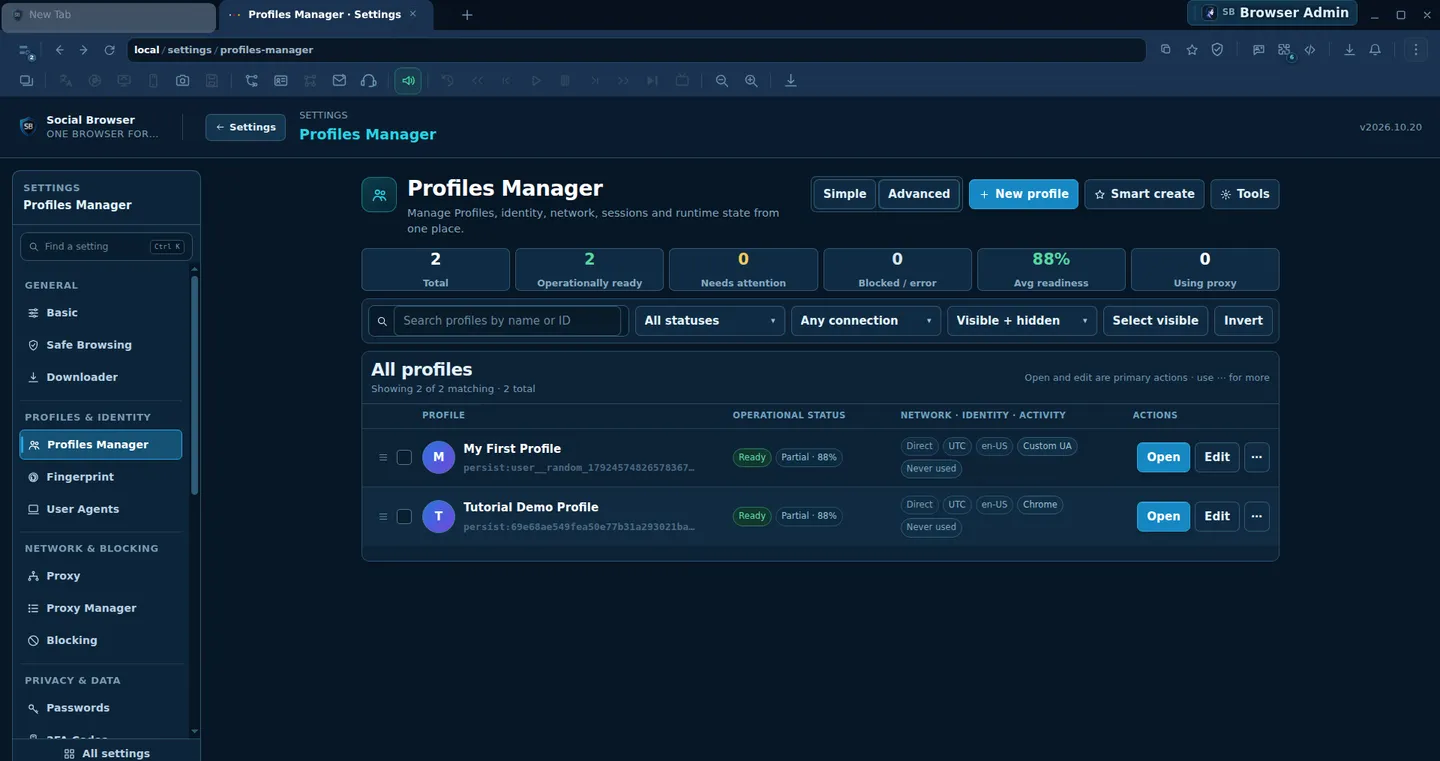Viewport: 1440px width, 761px height.
Task: Go to Safe Browsing settings
Action: (x=101, y=345)
